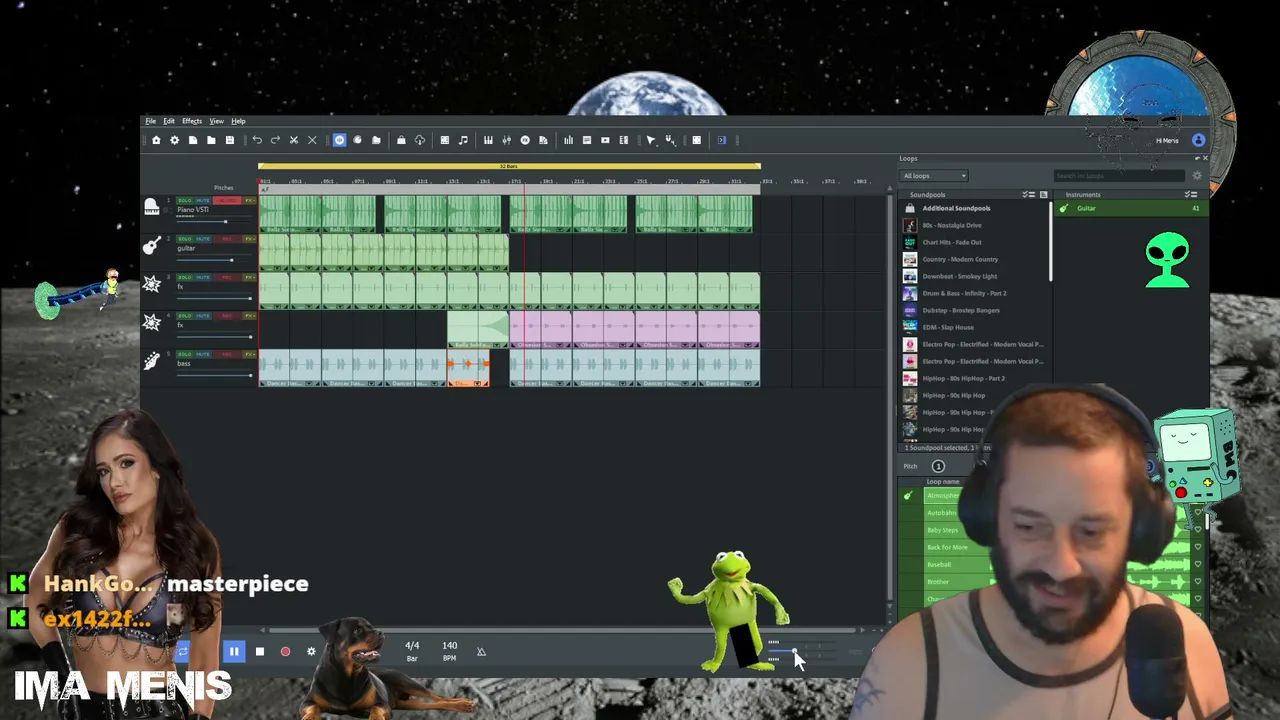Viewport: 1280px width, 720px height.
Task: Solo the Piano VSTi track
Action: coord(185,201)
